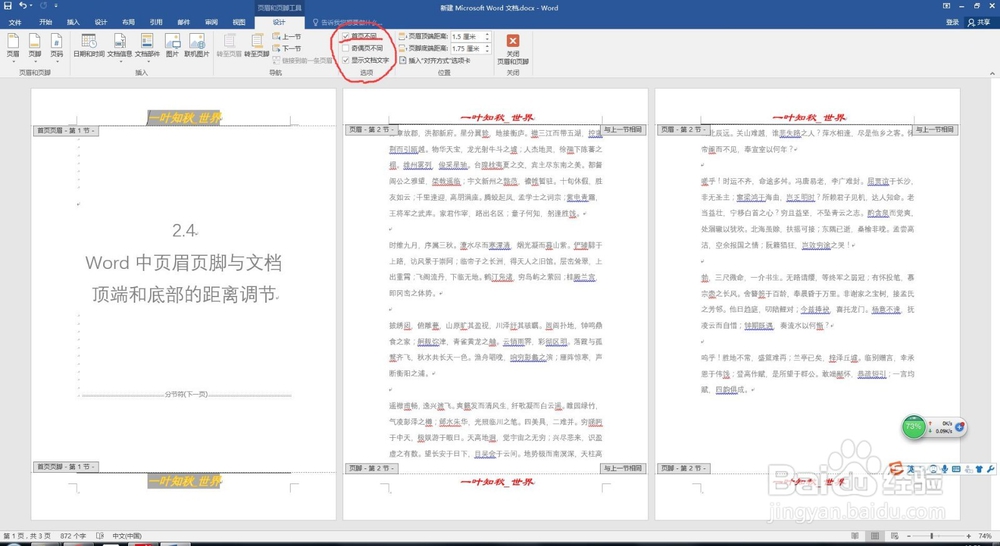Click the 共享 share button
The width and height of the screenshot is (1000, 546).
979,22
